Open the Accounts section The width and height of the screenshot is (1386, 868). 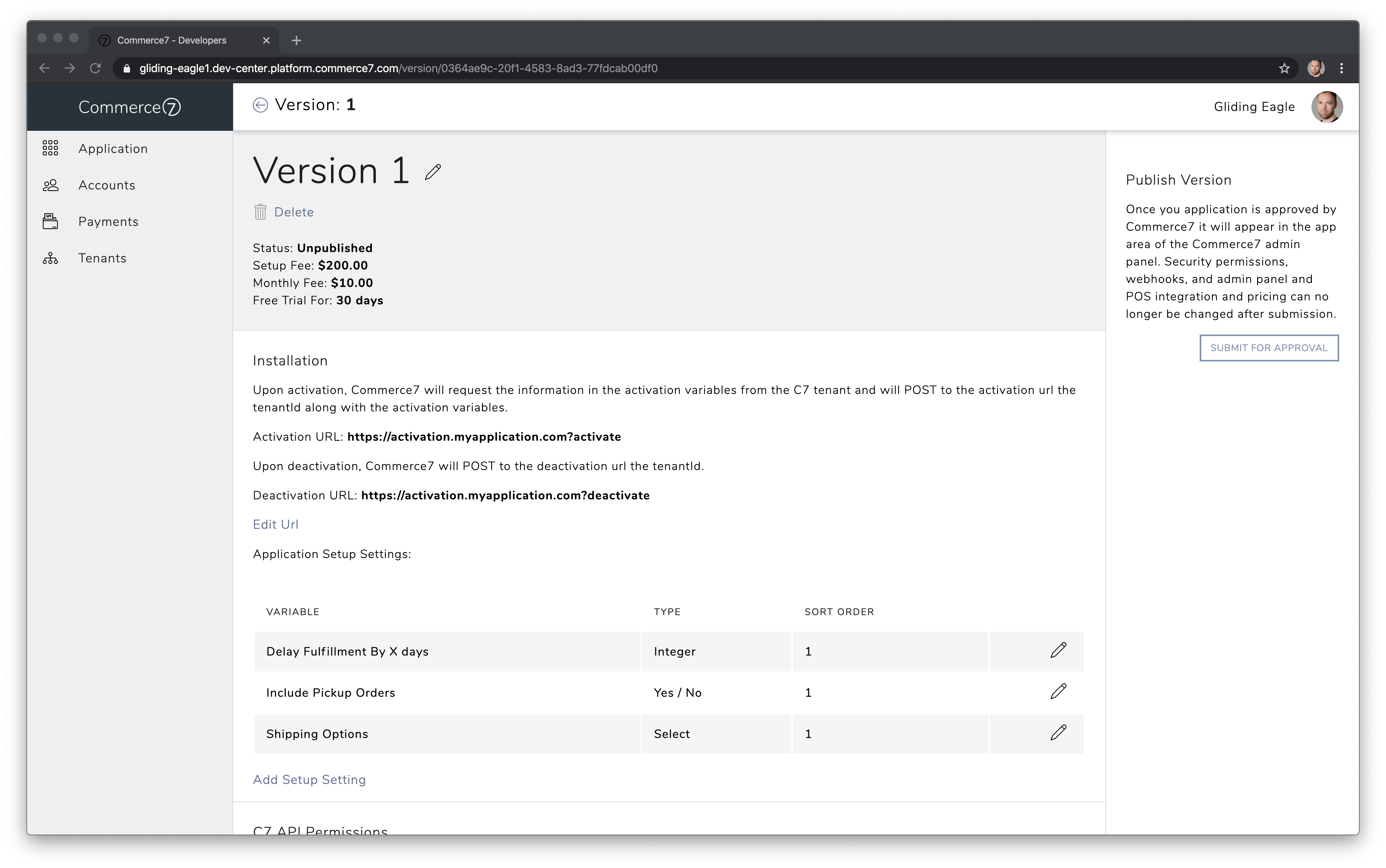(x=107, y=185)
